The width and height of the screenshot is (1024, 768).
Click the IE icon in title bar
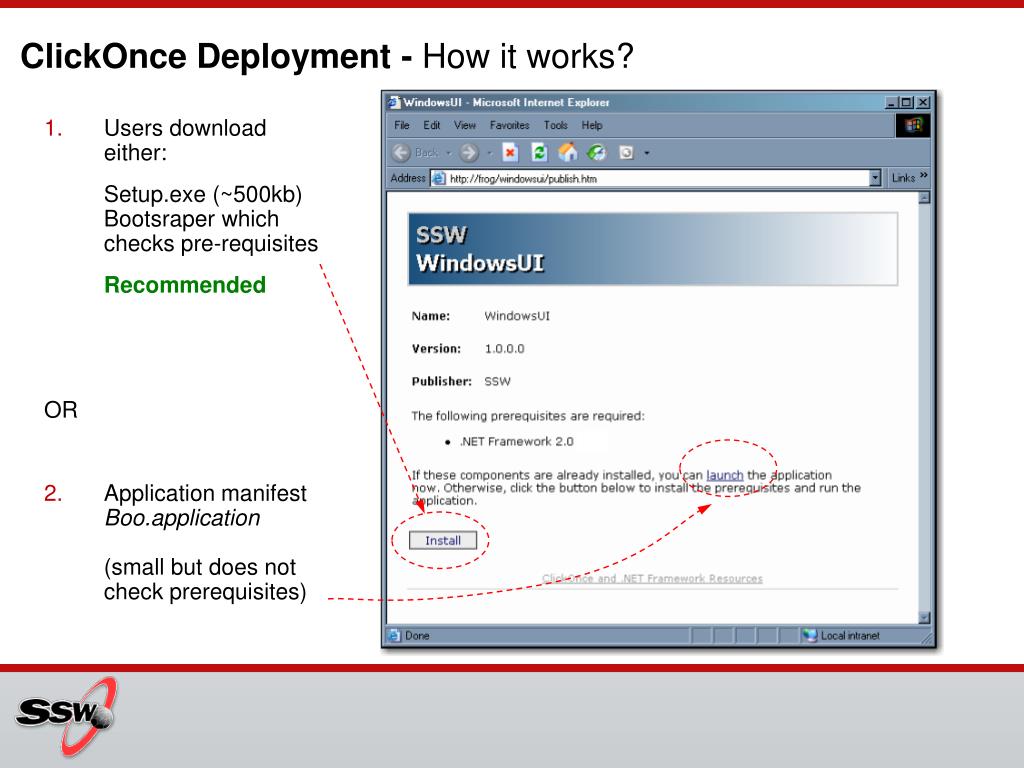(394, 103)
